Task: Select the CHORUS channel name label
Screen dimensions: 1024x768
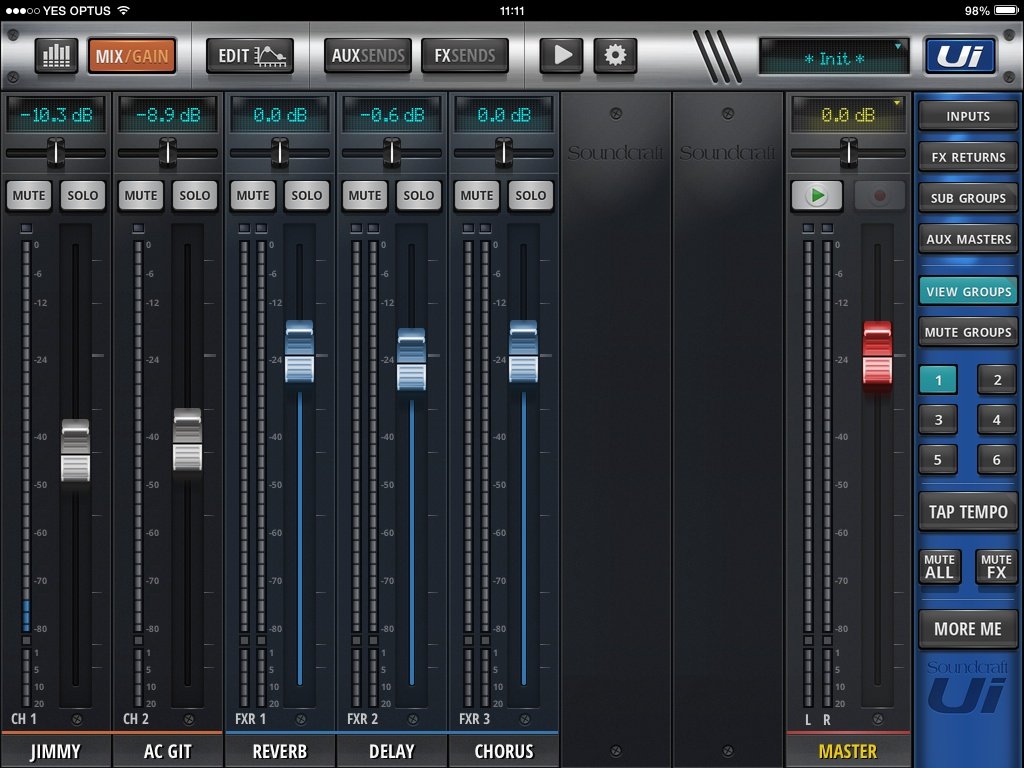Action: coord(504,751)
